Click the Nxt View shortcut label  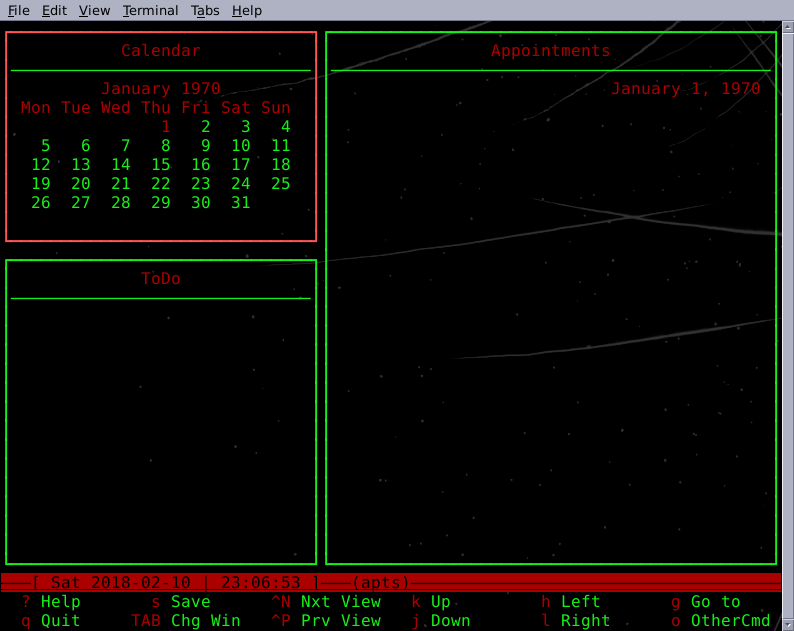tap(340, 602)
